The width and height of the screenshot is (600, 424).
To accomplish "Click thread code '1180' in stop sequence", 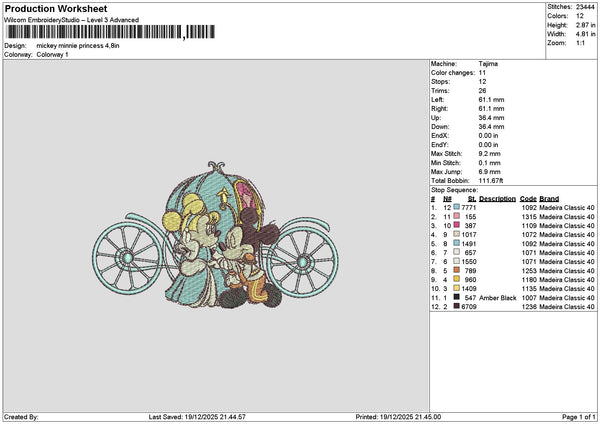I will click(x=529, y=280).
